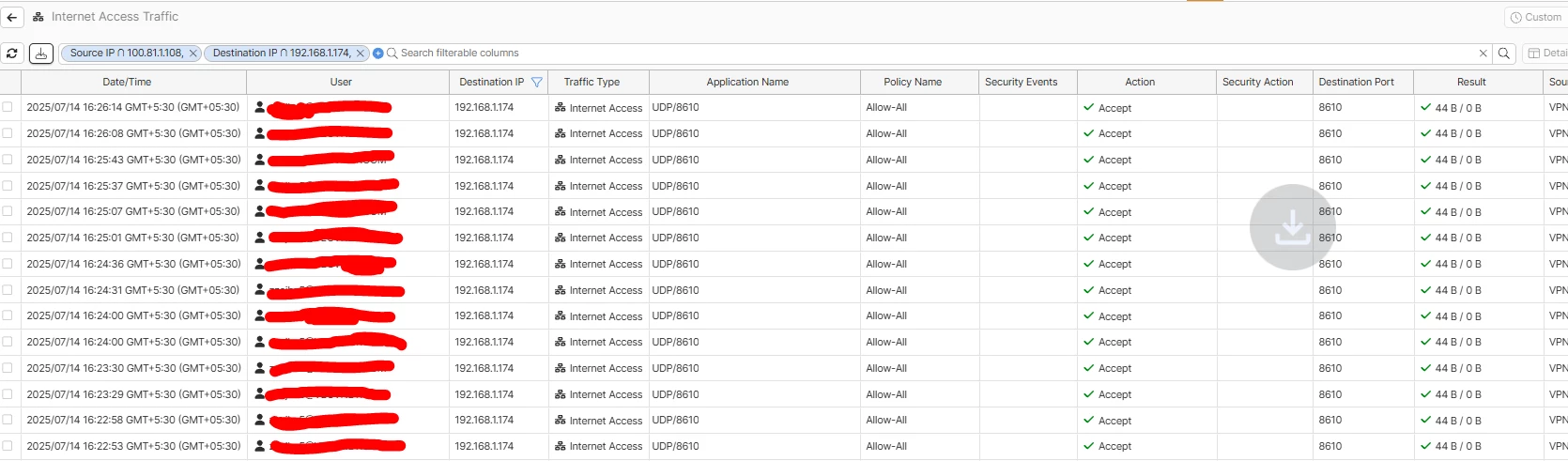Click the Accept checkmark in the 16:25:07 row
Image resolution: width=1568 pixels, height=461 pixels.
pos(1089,211)
